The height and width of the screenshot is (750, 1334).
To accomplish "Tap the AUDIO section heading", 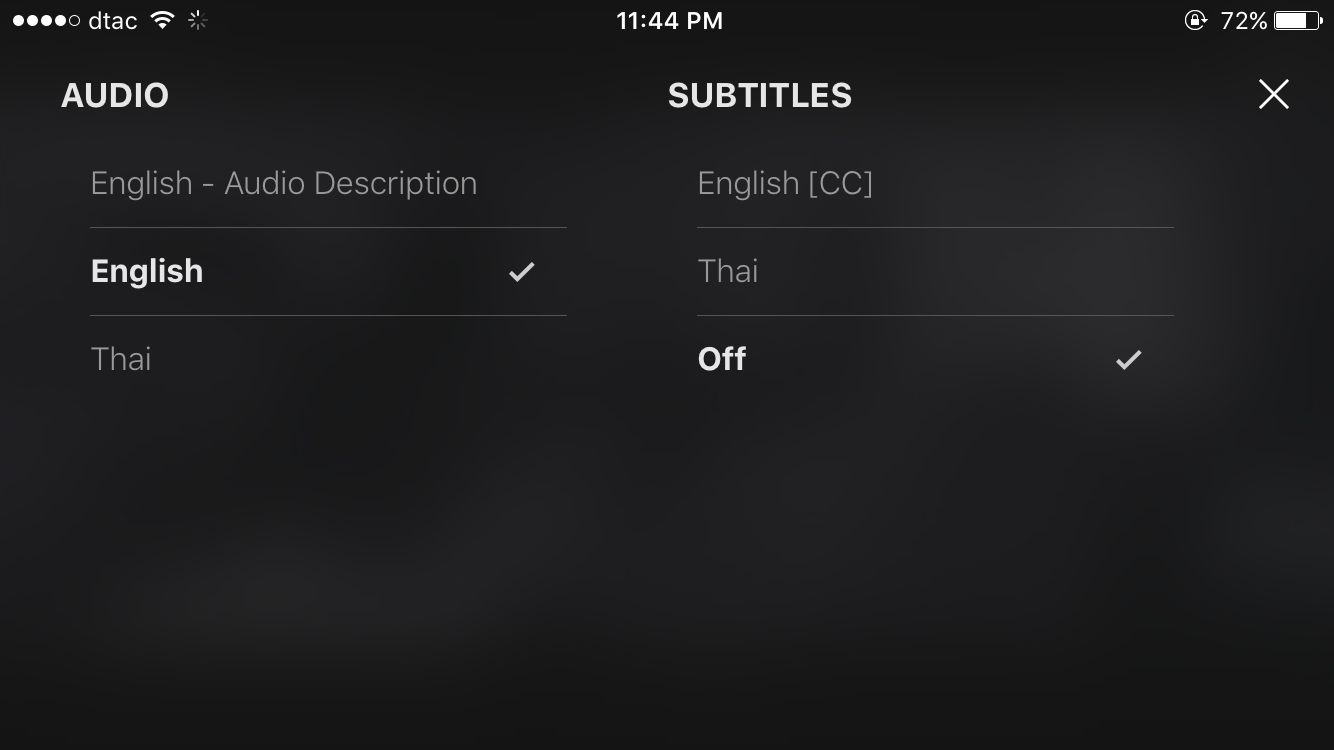I will pyautogui.click(x=115, y=96).
